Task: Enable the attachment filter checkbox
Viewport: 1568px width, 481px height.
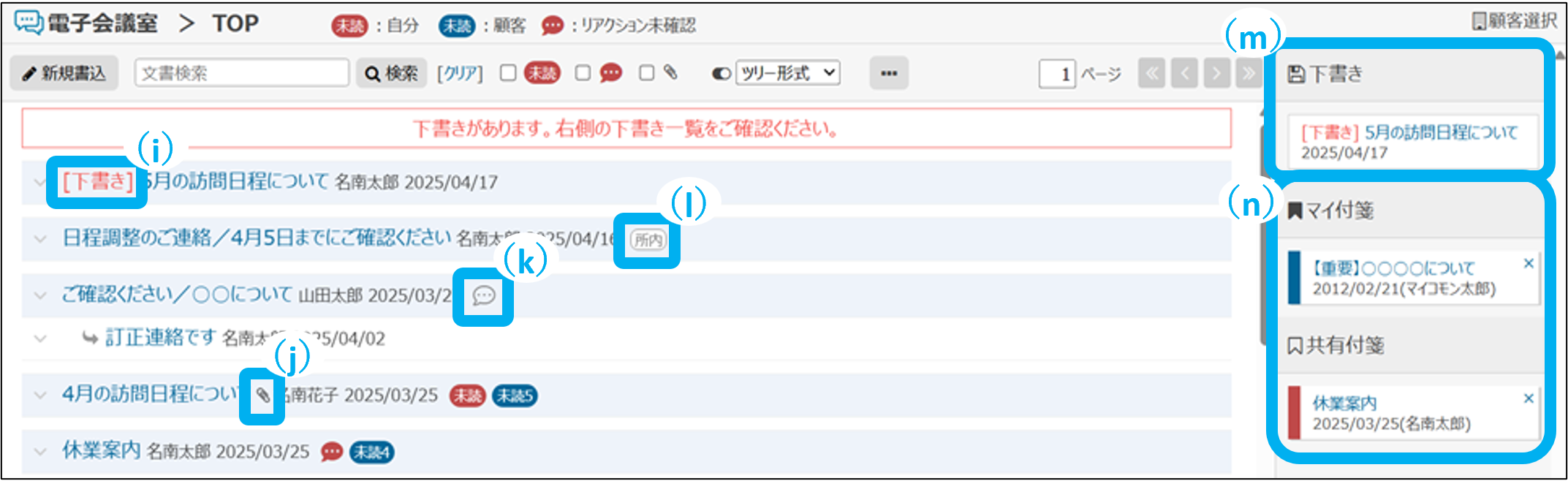Action: [646, 73]
